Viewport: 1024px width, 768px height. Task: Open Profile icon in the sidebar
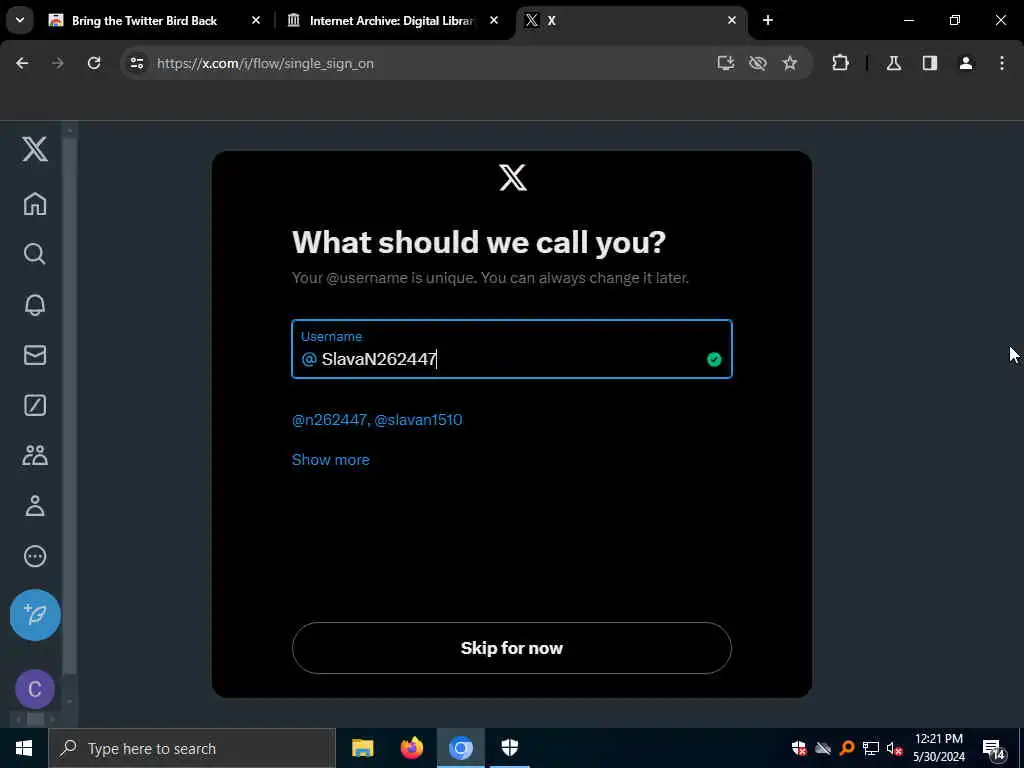(x=35, y=505)
